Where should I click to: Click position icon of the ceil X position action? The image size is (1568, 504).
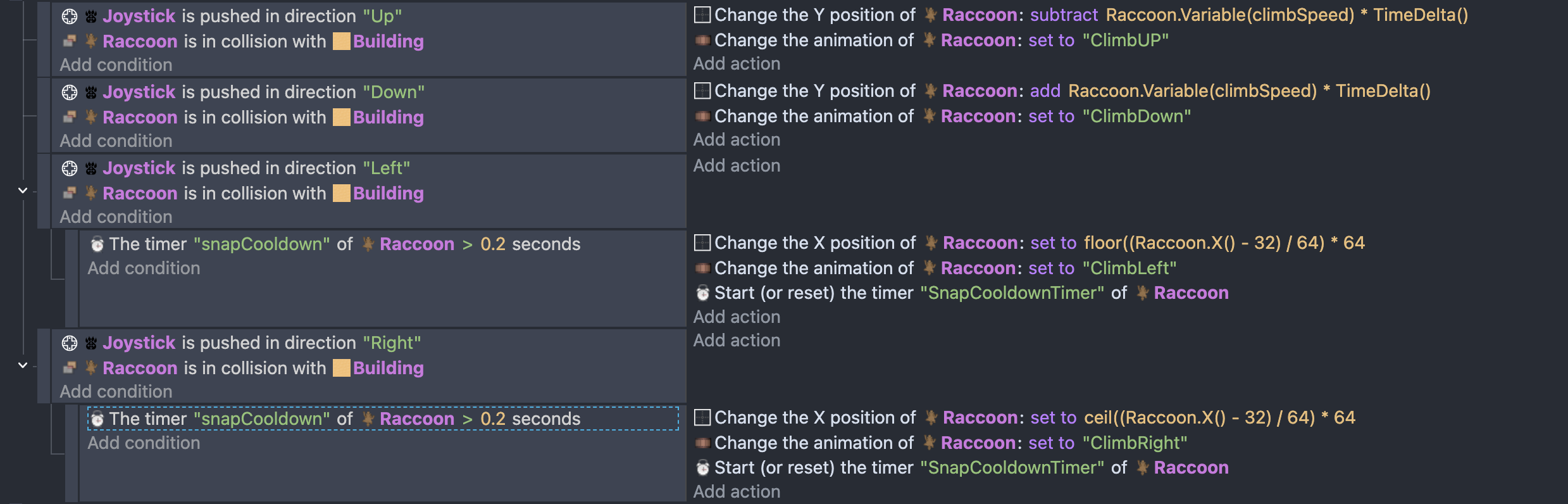click(702, 418)
